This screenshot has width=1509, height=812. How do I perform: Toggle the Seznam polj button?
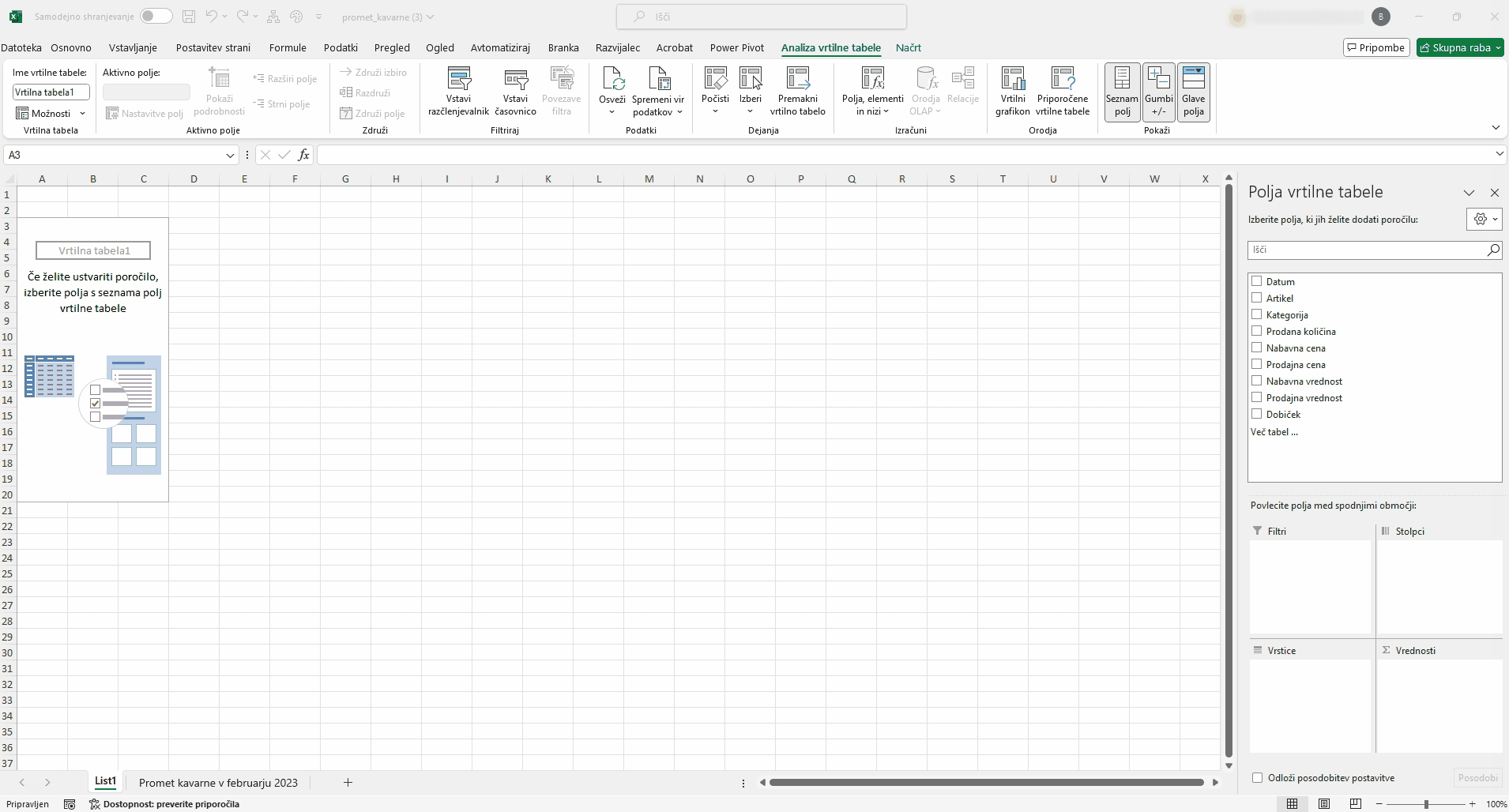tap(1122, 92)
